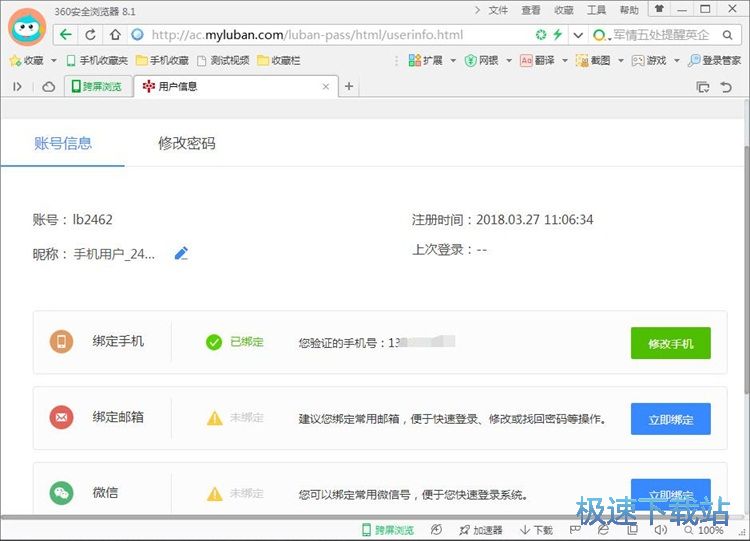Reload the page with refresh icon

(90, 34)
